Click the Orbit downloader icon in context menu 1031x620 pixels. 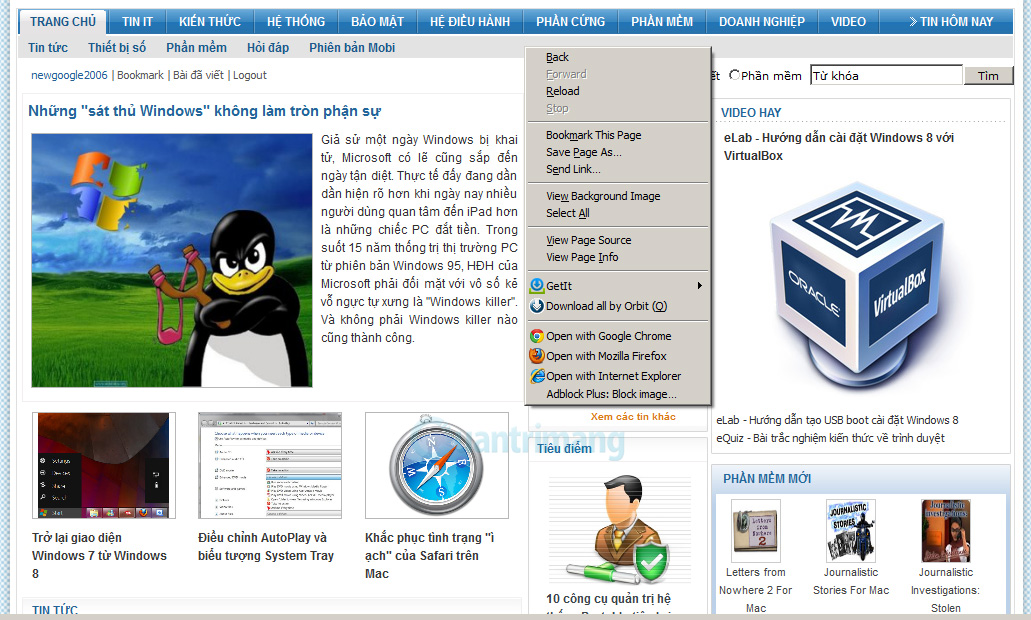point(537,306)
